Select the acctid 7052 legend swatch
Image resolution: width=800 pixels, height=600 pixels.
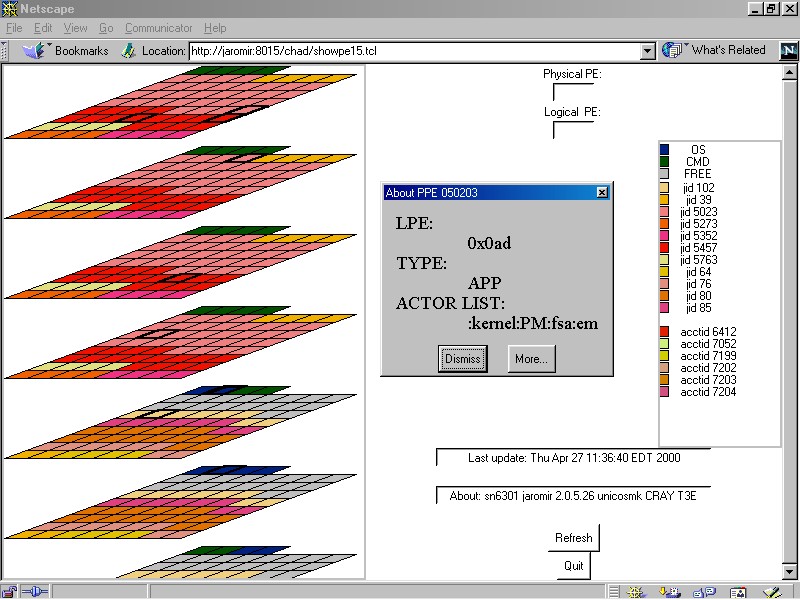664,343
